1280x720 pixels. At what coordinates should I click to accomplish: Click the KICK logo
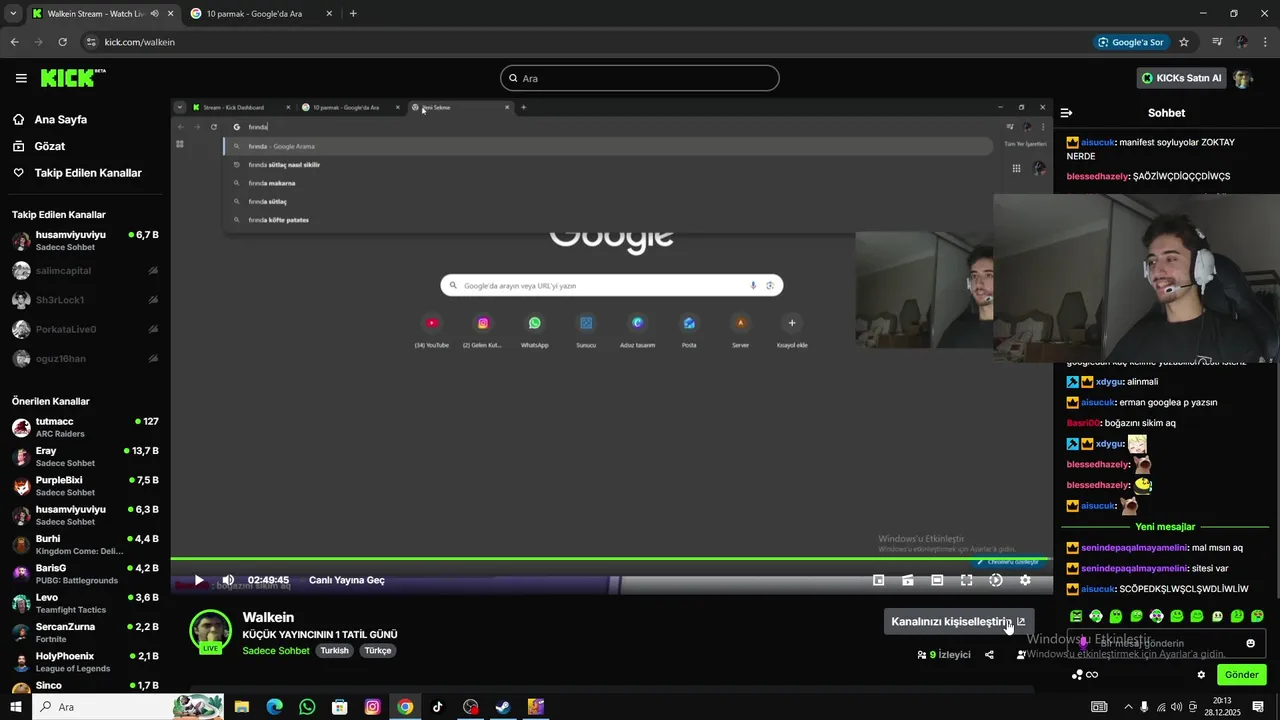(73, 78)
